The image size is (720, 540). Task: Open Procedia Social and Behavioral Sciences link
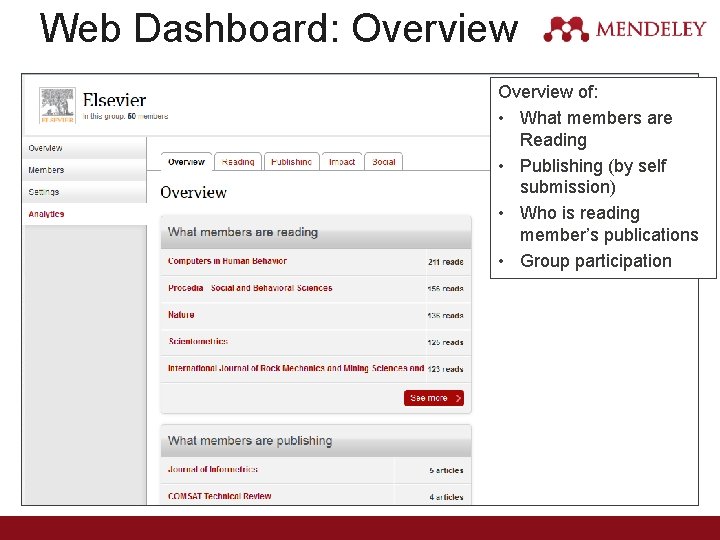(x=250, y=288)
